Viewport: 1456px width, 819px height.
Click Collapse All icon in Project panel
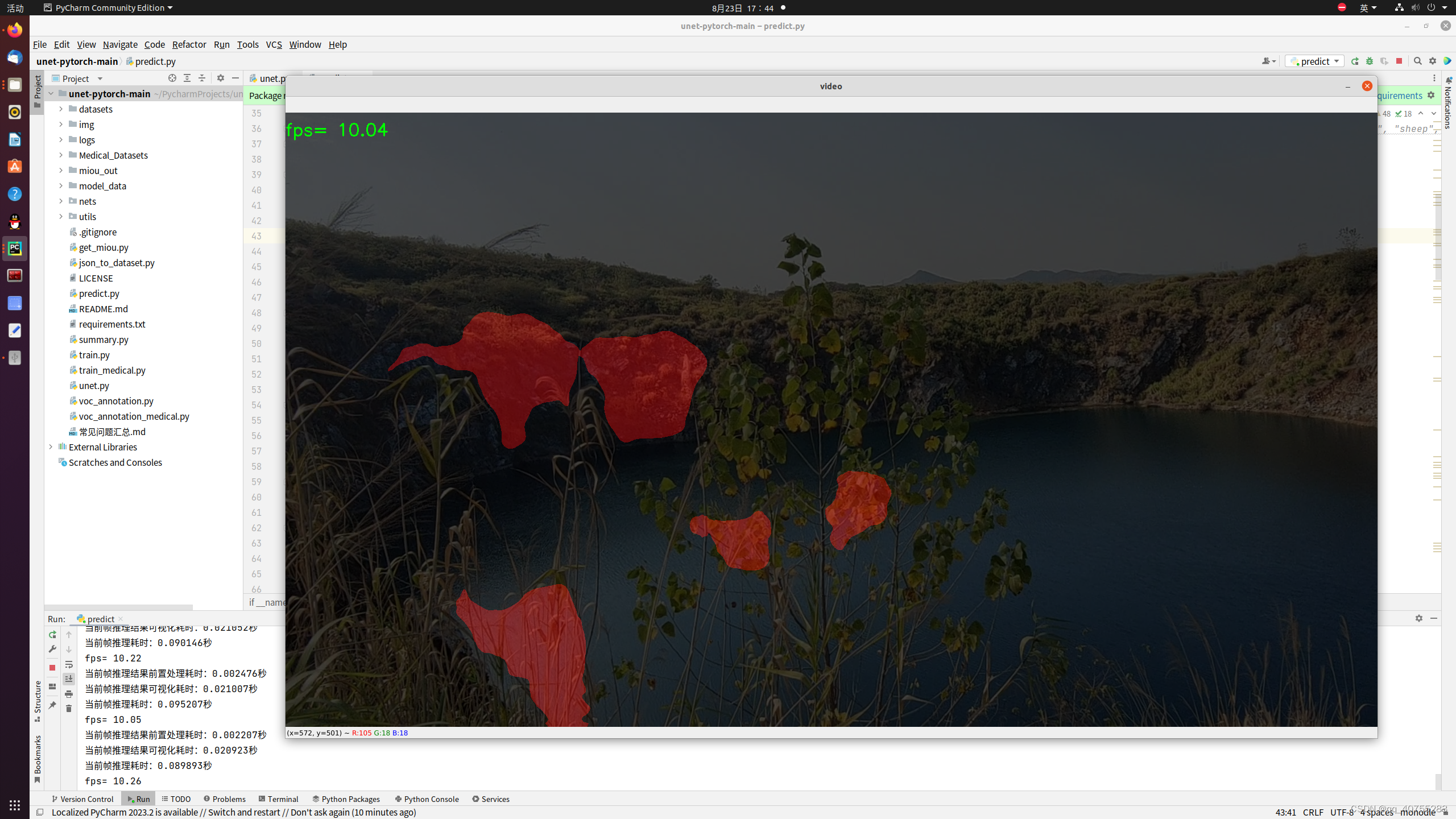coord(202,78)
